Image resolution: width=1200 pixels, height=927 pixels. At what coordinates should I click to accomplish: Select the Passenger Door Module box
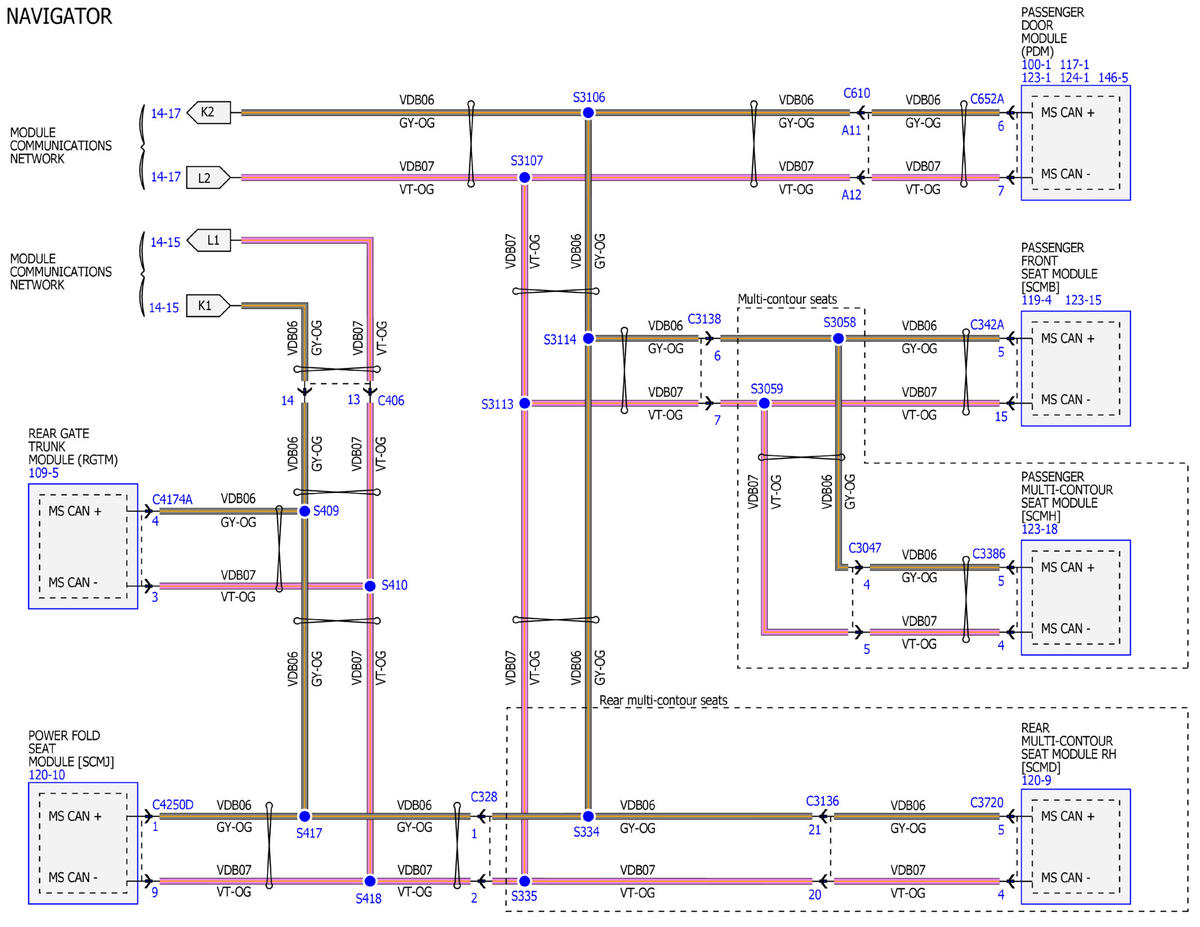coord(1075,143)
